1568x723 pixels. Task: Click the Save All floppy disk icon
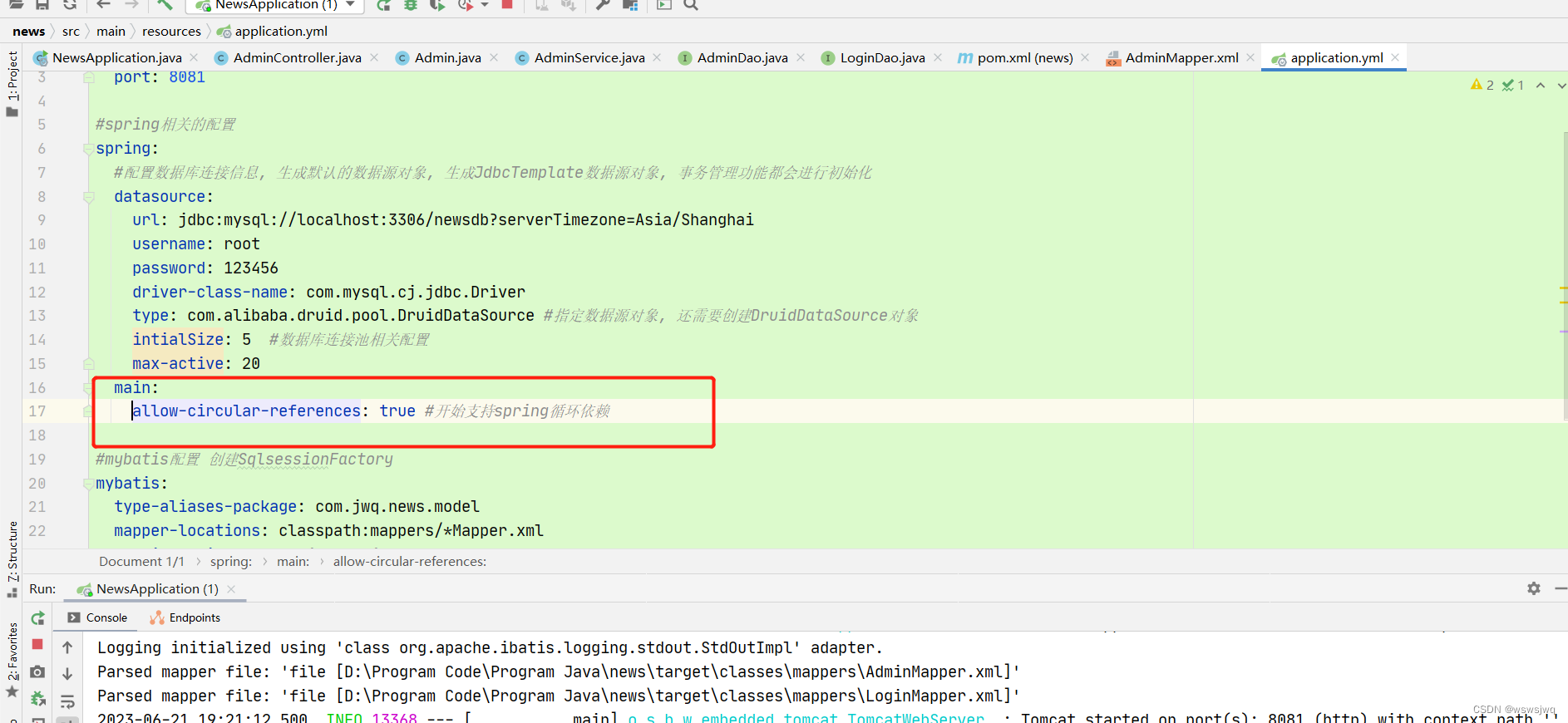point(42,5)
